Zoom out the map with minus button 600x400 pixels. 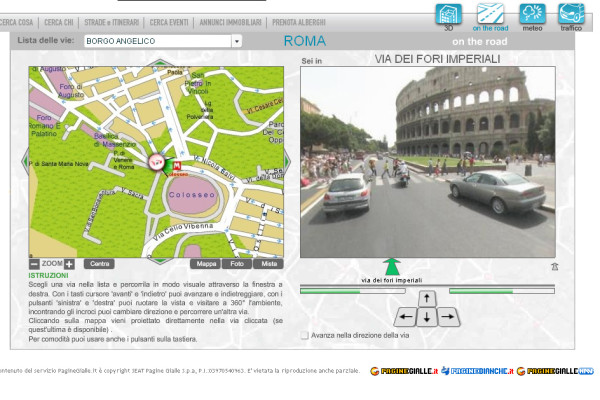34,264
